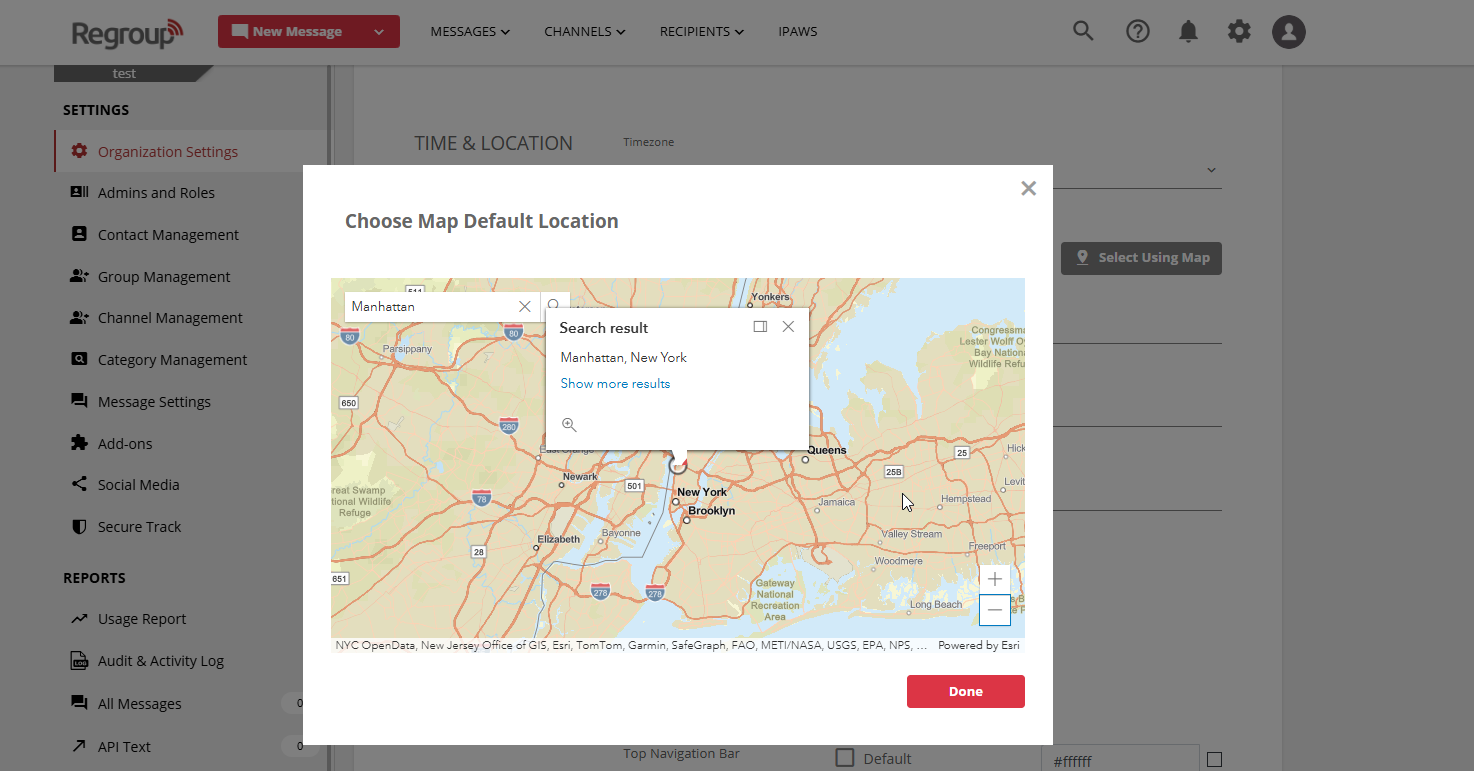Open the Messages menu
This screenshot has height=771, width=1474.
tap(470, 32)
